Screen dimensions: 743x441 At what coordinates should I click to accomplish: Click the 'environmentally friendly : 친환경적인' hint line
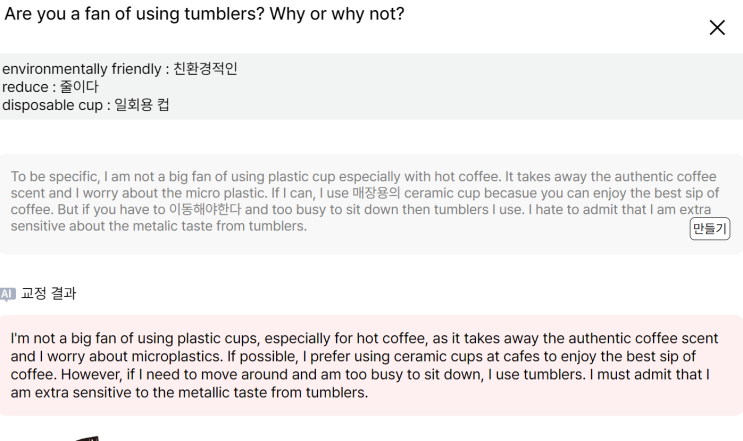119,69
